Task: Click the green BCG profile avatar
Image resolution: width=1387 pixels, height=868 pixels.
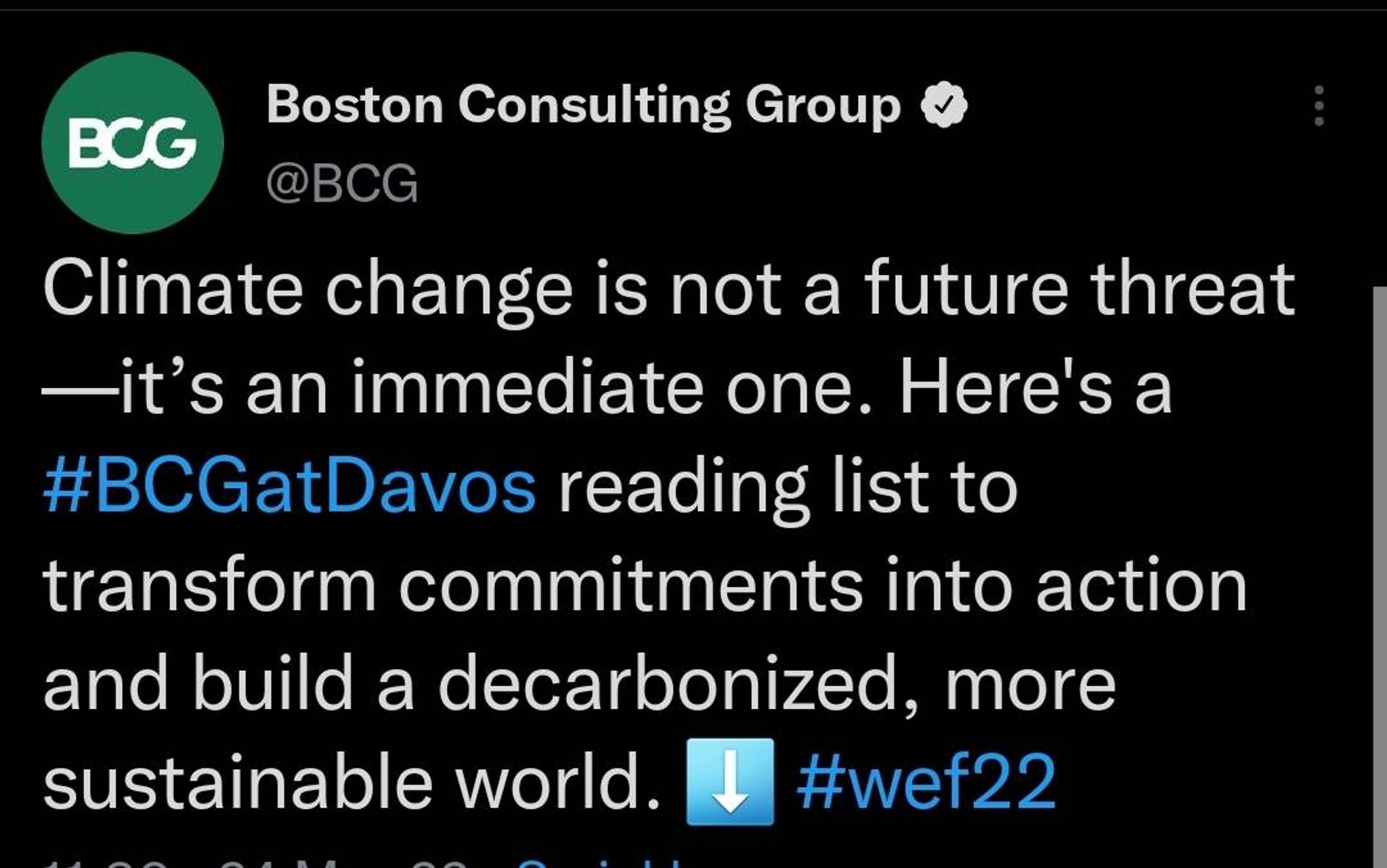Action: 133,143
